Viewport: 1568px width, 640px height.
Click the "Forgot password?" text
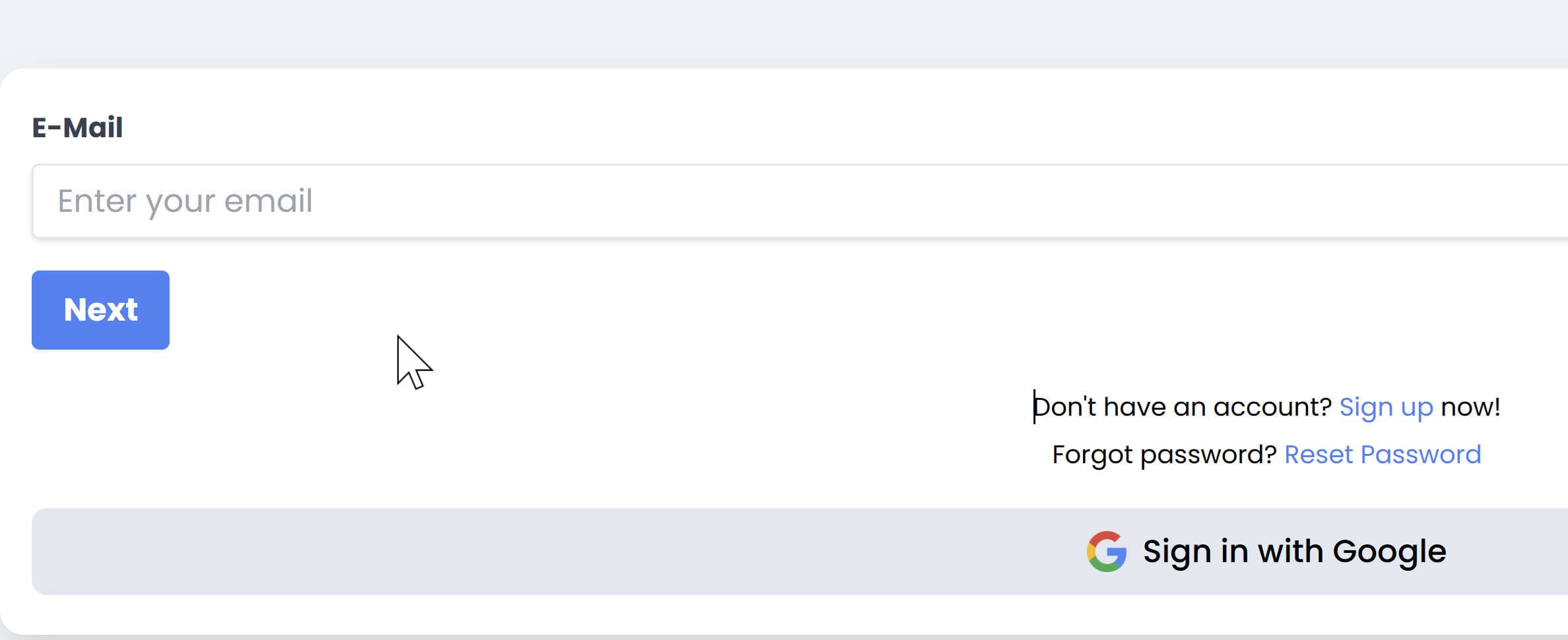click(1164, 455)
